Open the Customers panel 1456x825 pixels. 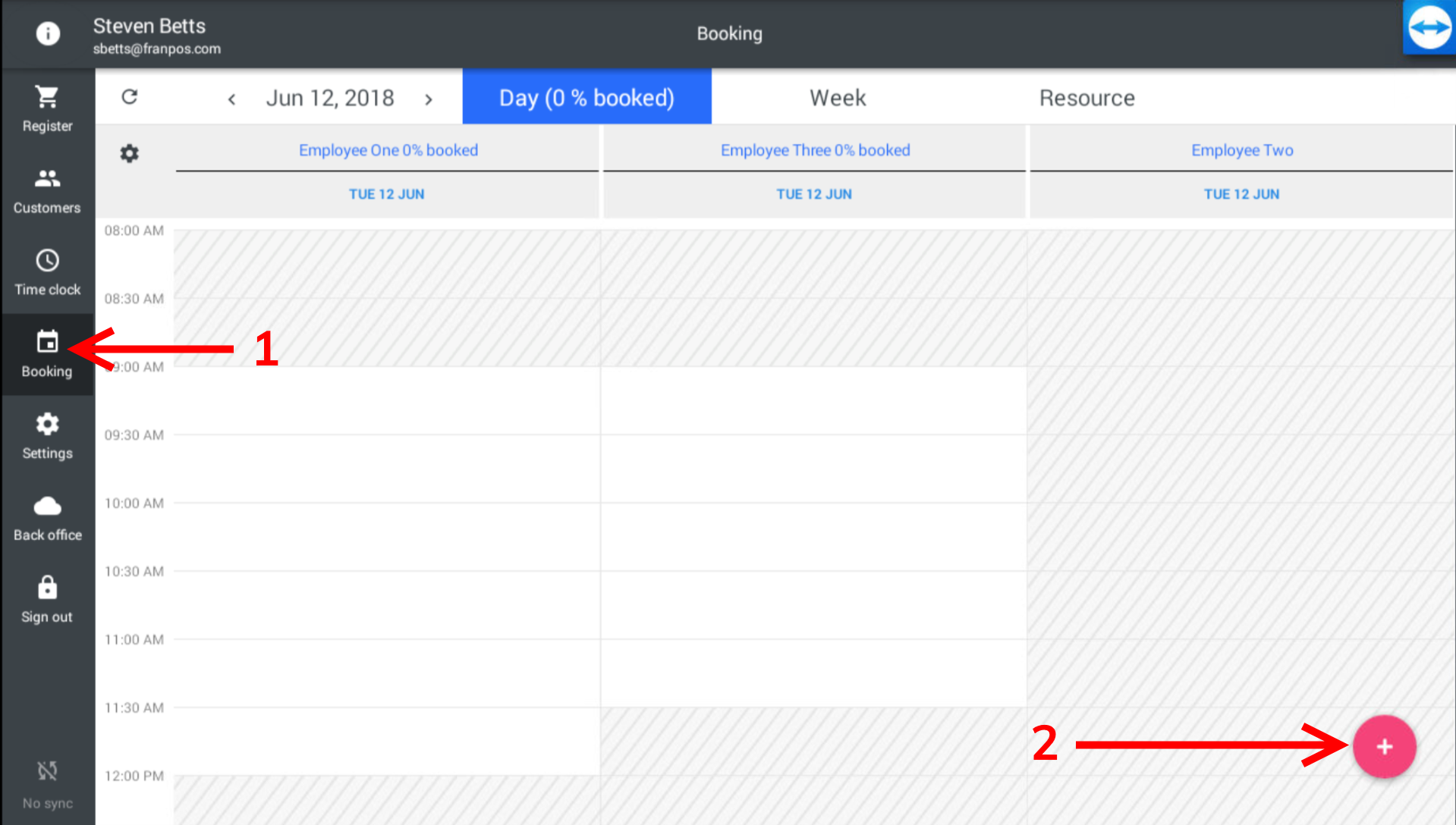(47, 189)
